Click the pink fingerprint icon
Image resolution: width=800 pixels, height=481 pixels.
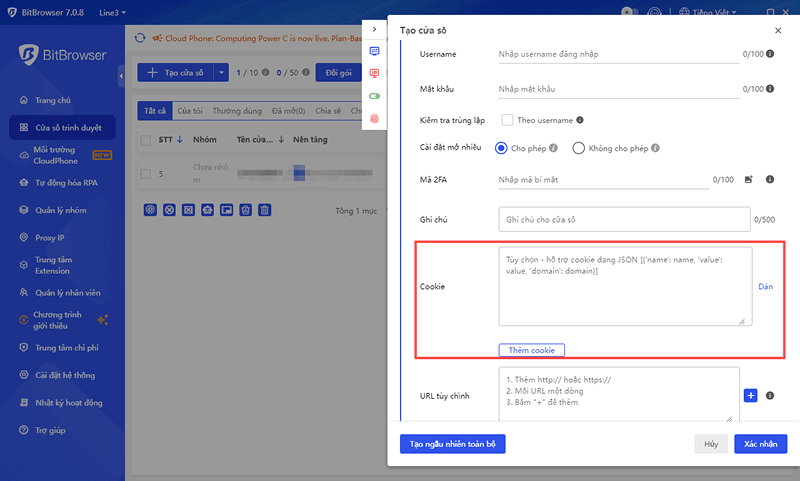[x=375, y=118]
